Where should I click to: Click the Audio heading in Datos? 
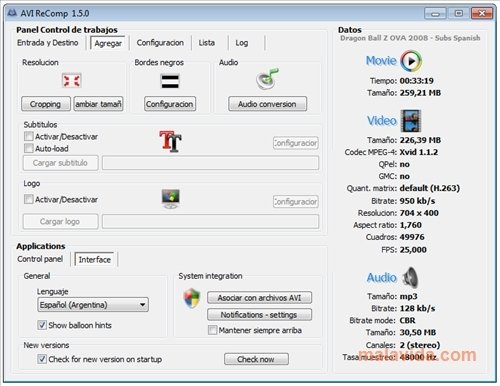click(382, 277)
